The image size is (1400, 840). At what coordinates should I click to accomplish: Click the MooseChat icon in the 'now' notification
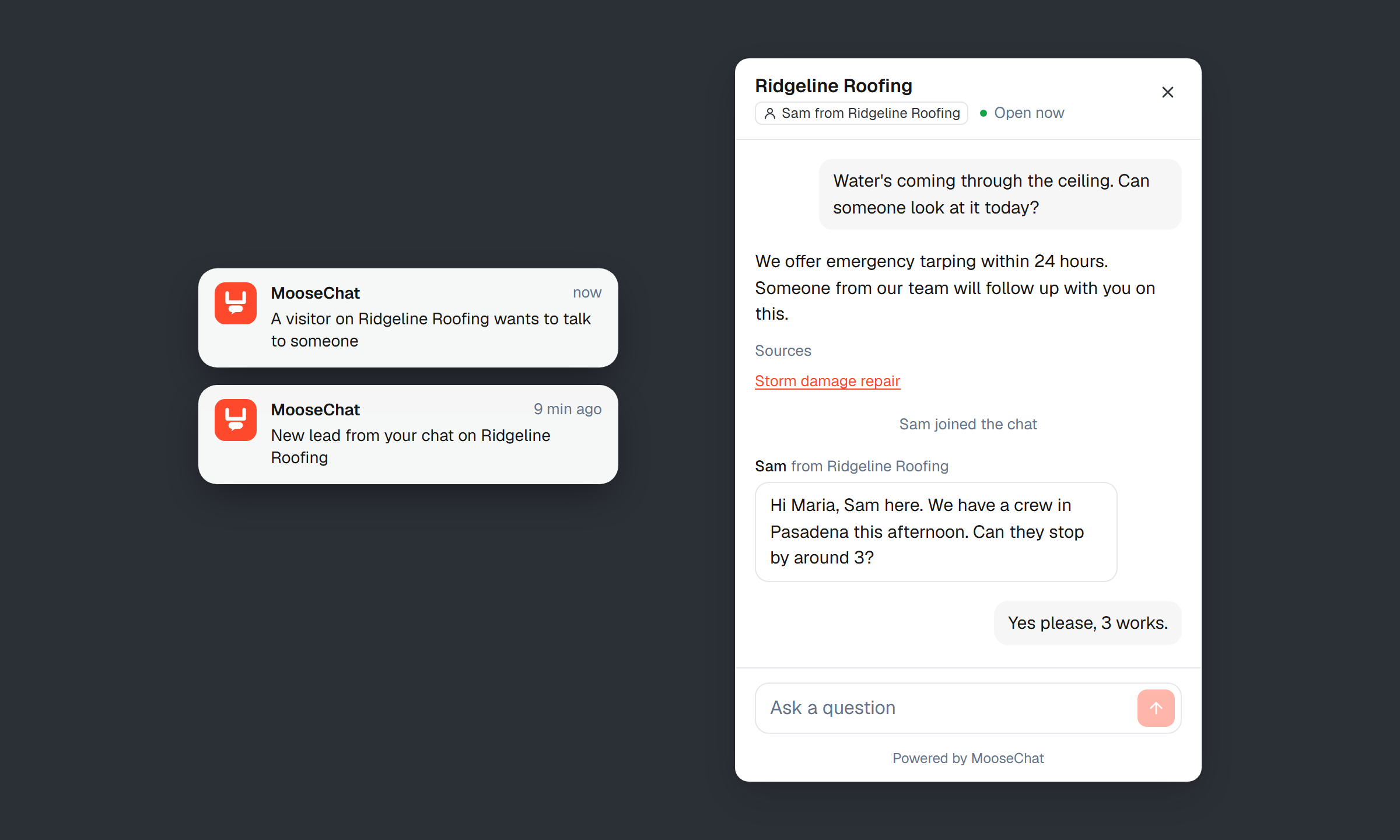236,303
